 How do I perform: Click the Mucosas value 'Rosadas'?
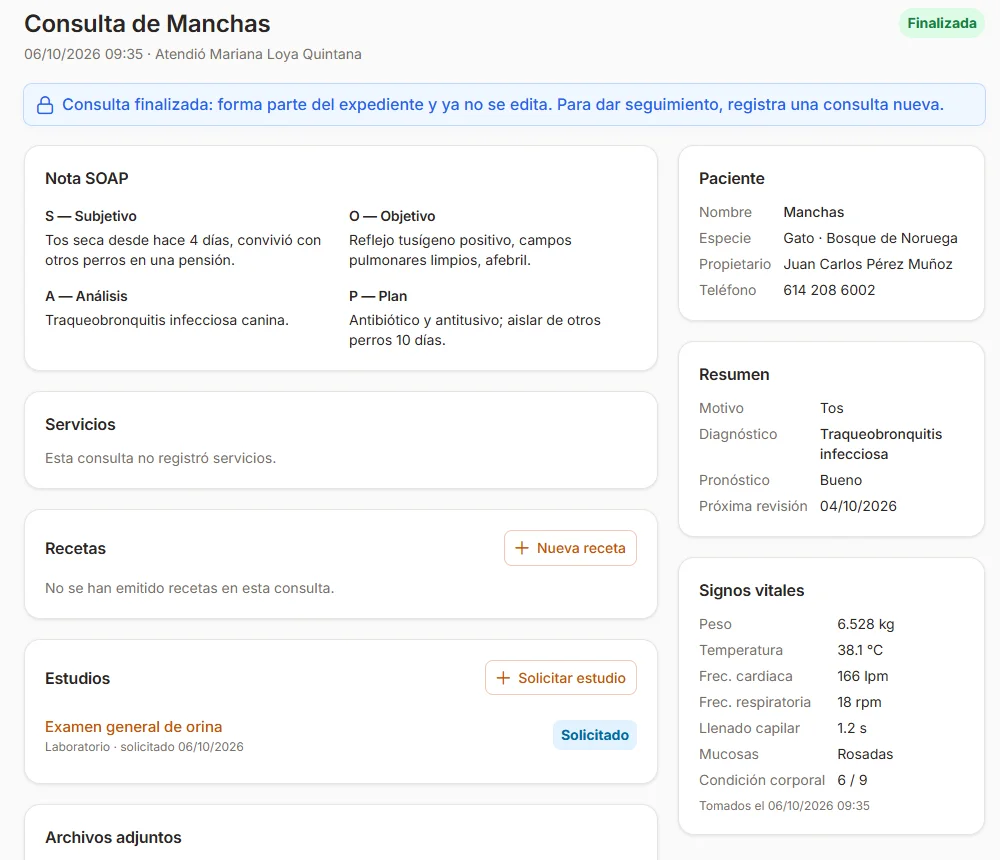tap(865, 754)
